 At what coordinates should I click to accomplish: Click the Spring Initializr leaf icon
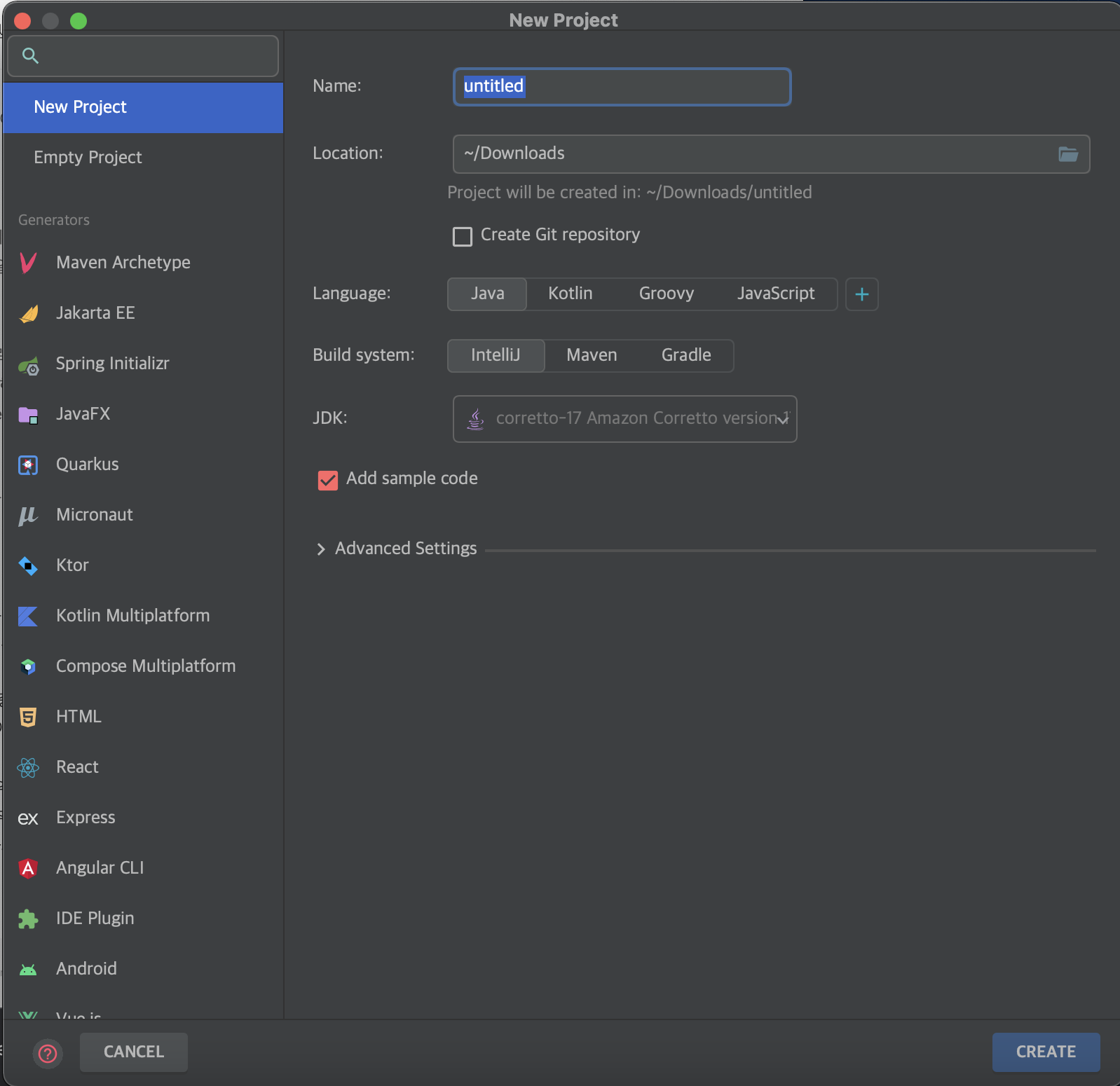pyautogui.click(x=28, y=365)
